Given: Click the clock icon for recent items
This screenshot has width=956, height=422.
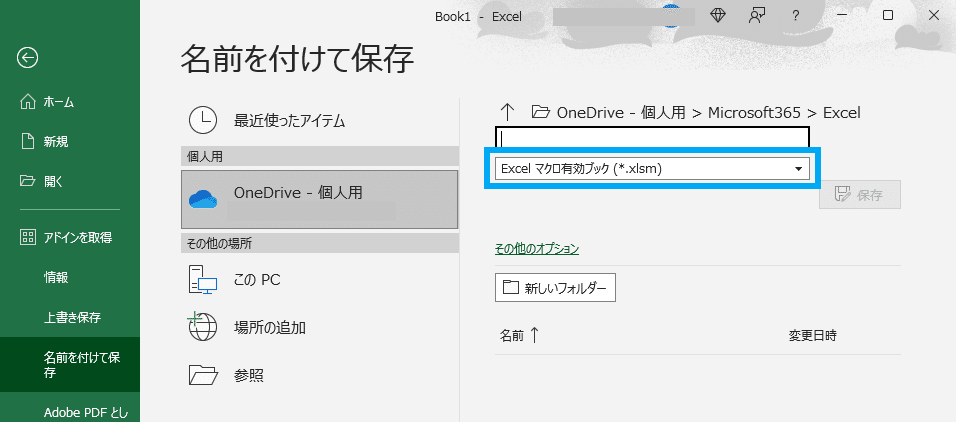Looking at the screenshot, I should point(203,120).
